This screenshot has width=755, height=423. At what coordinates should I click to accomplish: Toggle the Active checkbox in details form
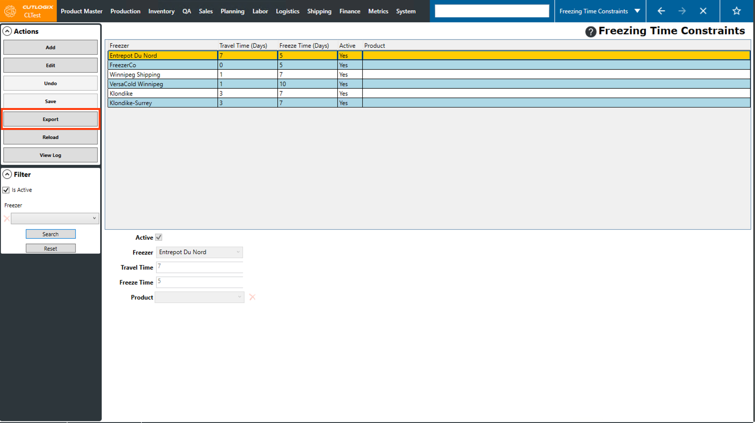159,238
